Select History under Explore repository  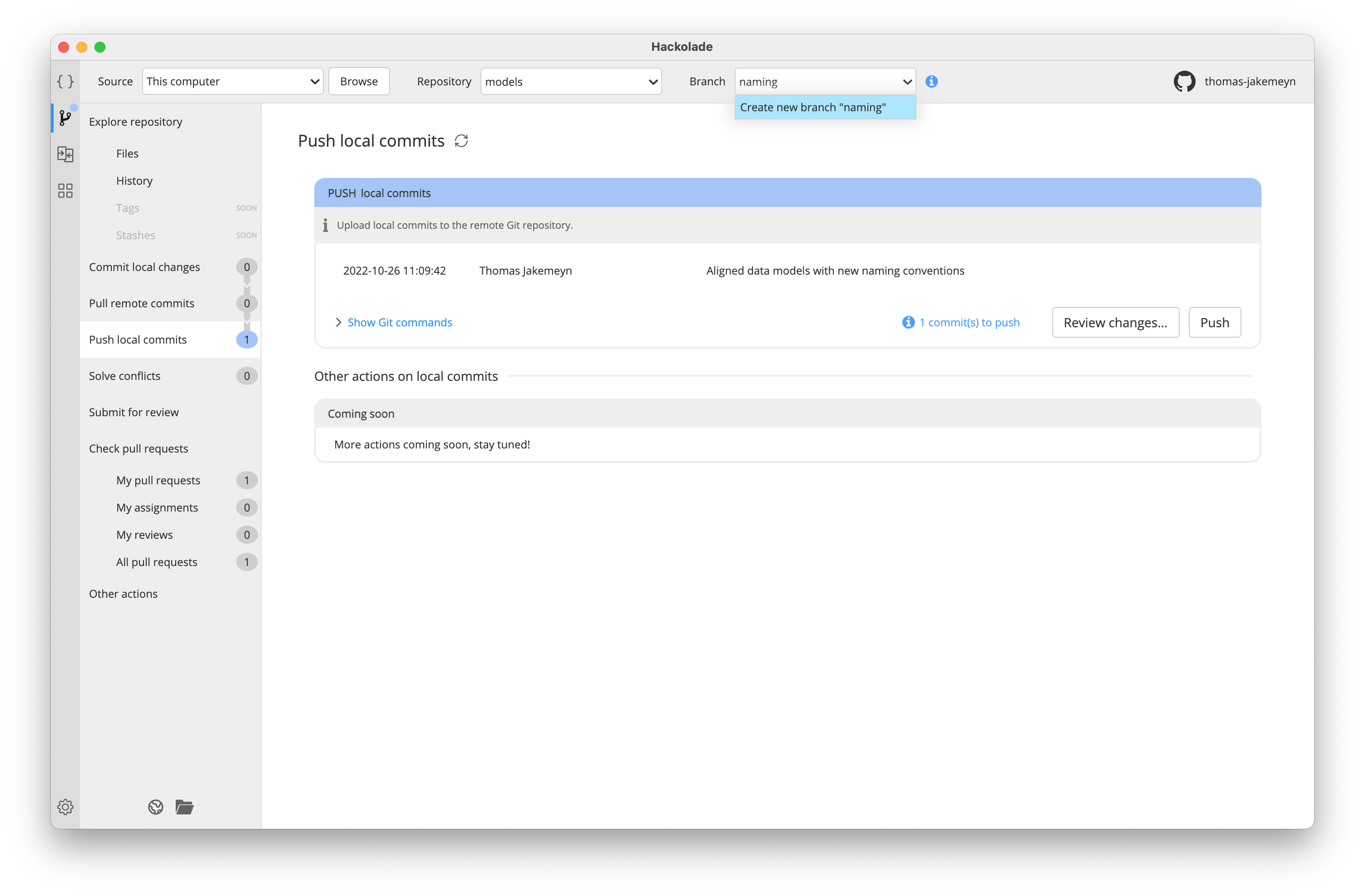(x=134, y=180)
